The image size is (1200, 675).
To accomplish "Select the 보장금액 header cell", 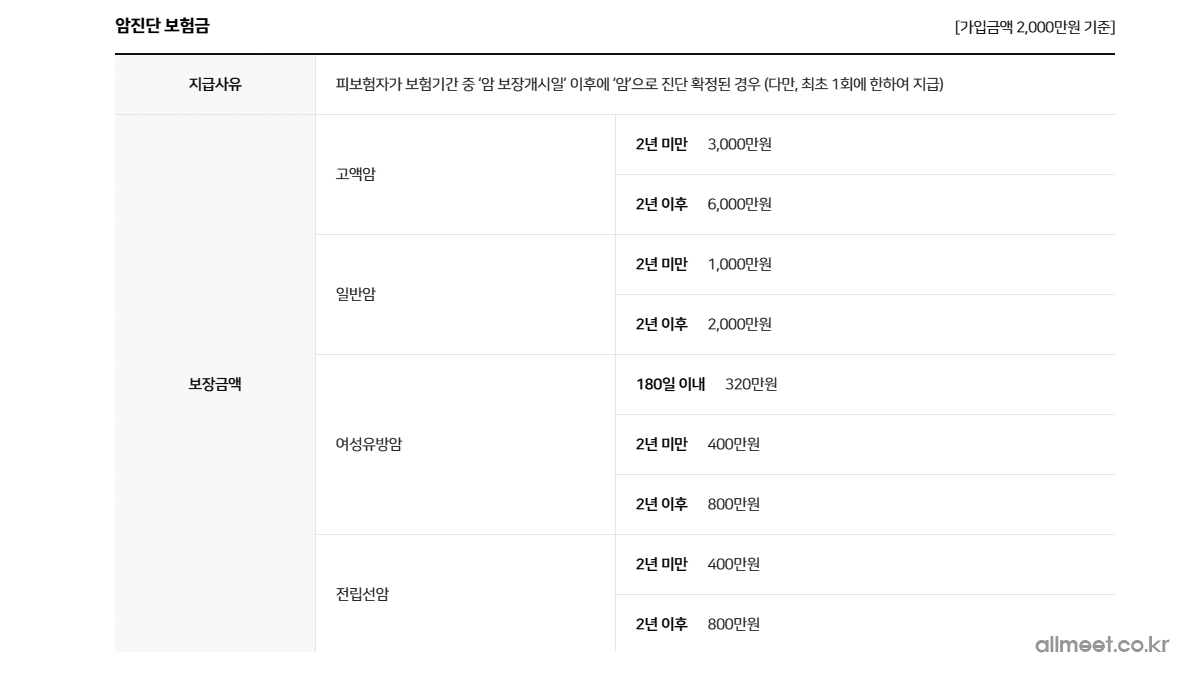I will (x=215, y=384).
